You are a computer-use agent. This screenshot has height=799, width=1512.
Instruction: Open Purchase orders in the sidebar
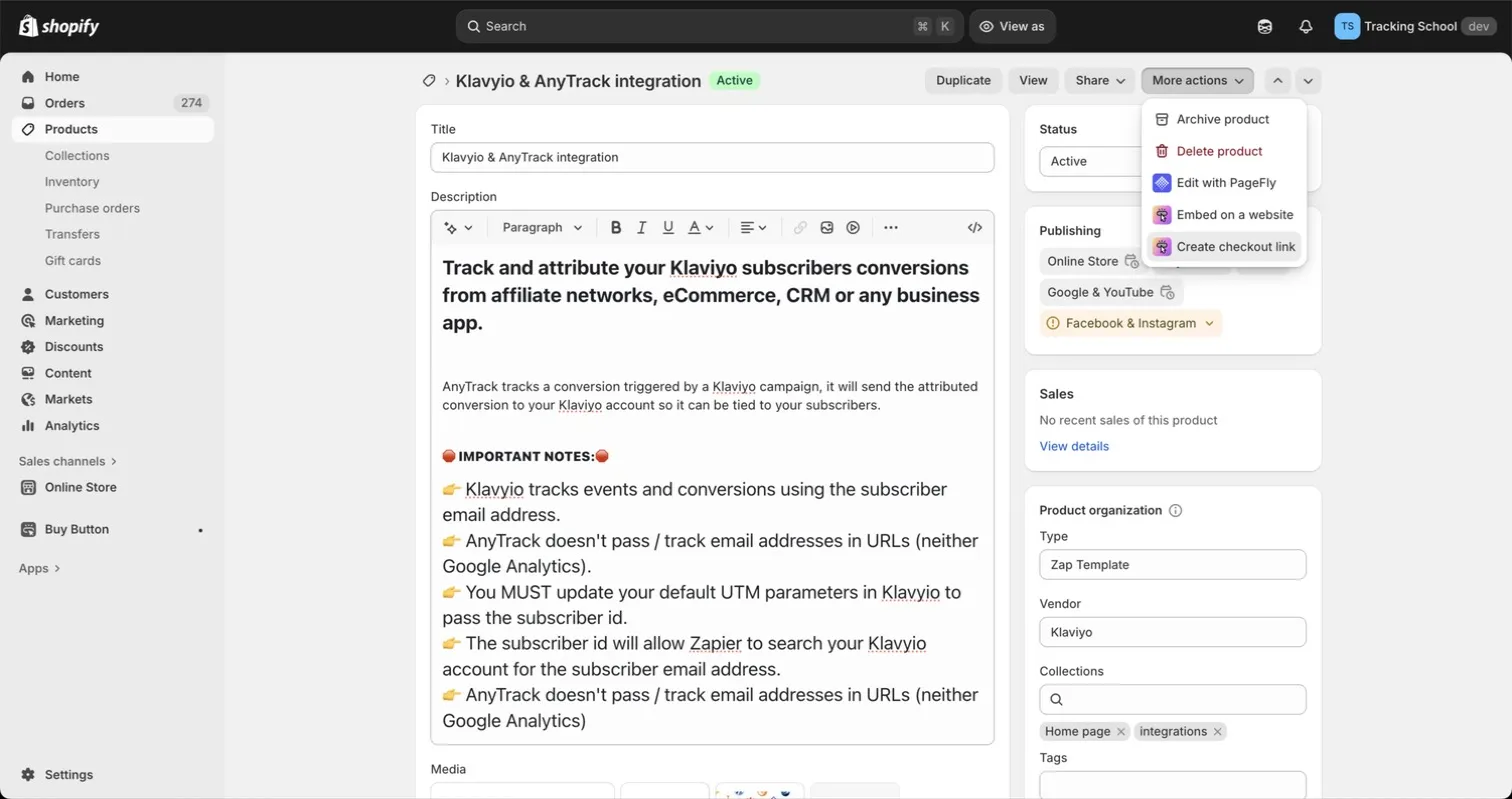(x=92, y=208)
